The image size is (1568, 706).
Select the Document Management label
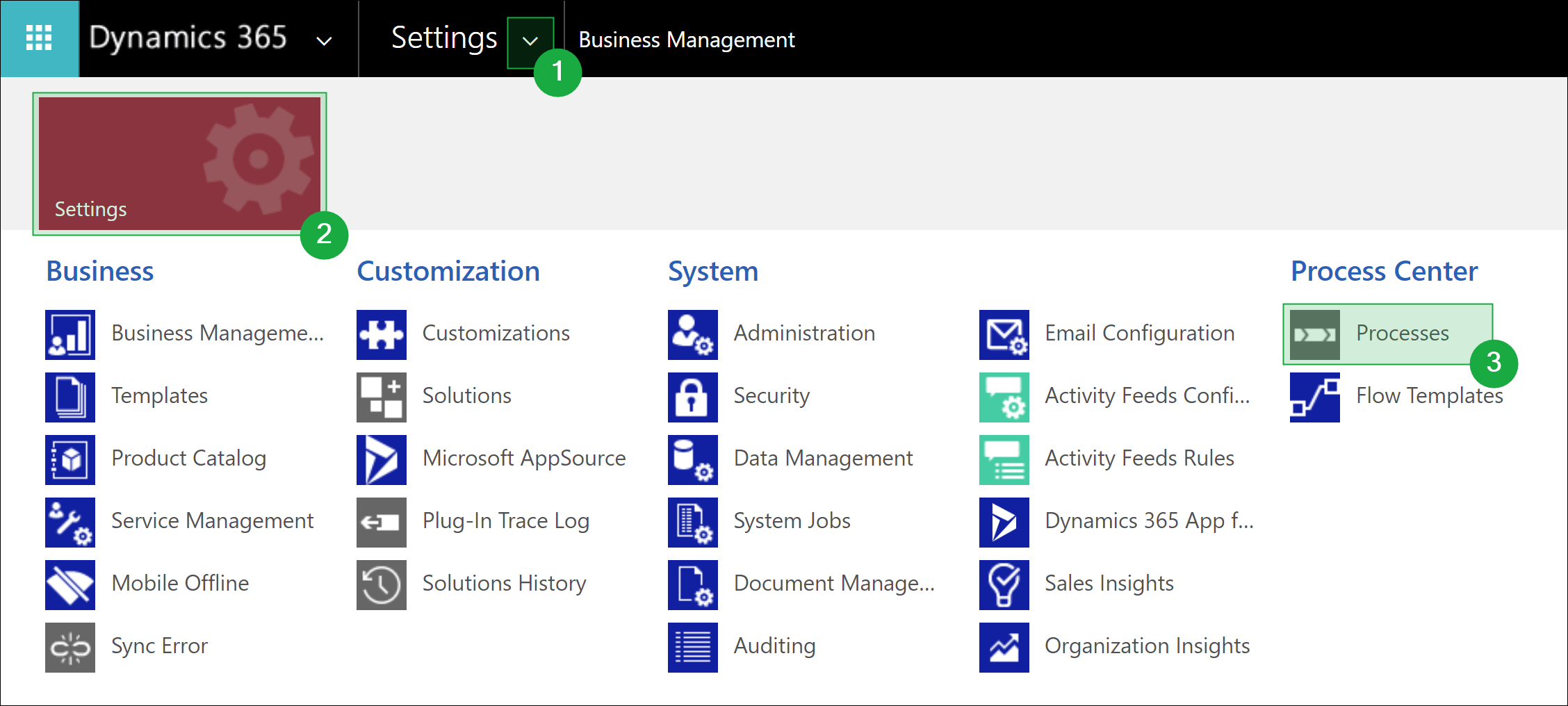click(x=834, y=584)
